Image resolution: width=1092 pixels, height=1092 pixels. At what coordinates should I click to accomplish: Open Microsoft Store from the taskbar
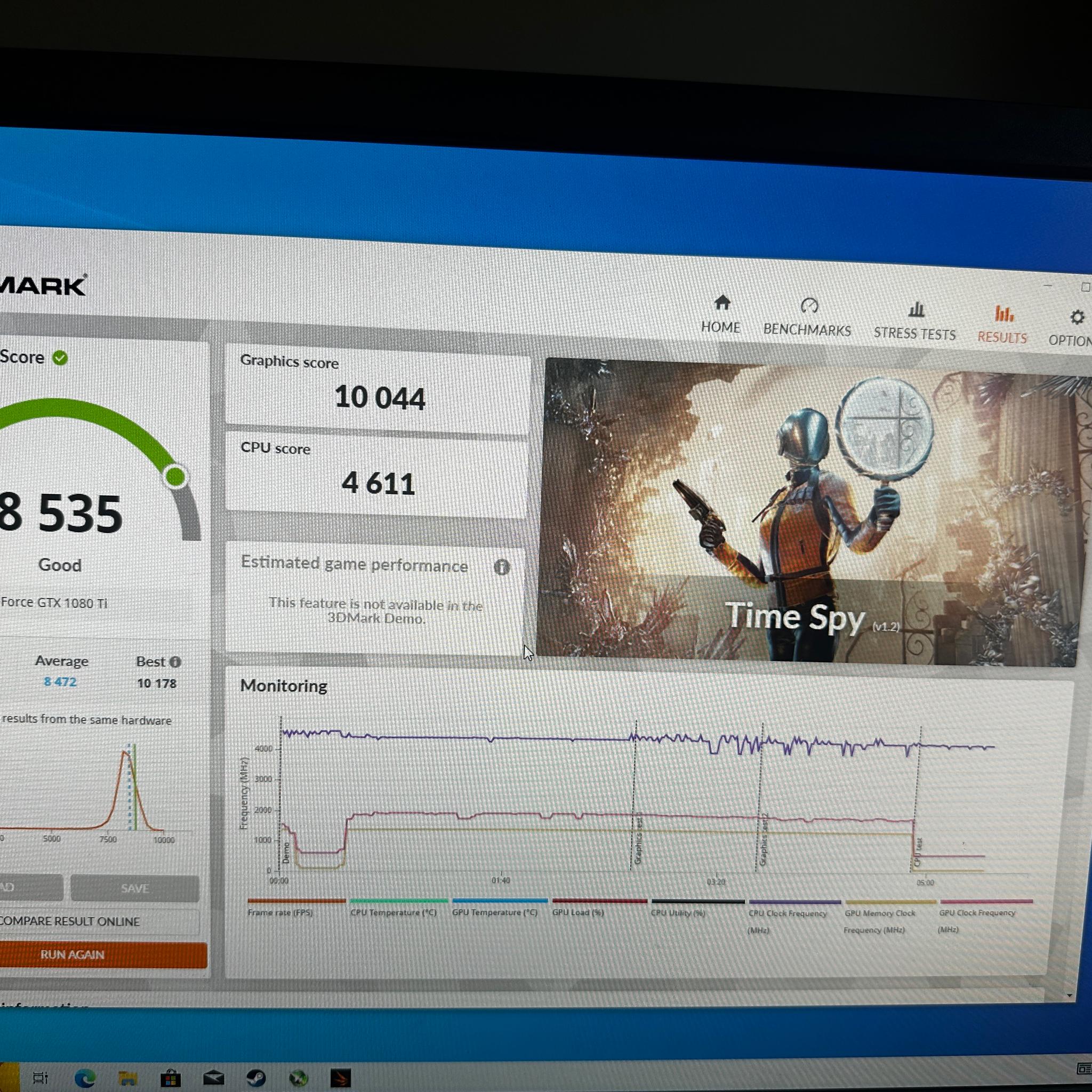tap(170, 1078)
